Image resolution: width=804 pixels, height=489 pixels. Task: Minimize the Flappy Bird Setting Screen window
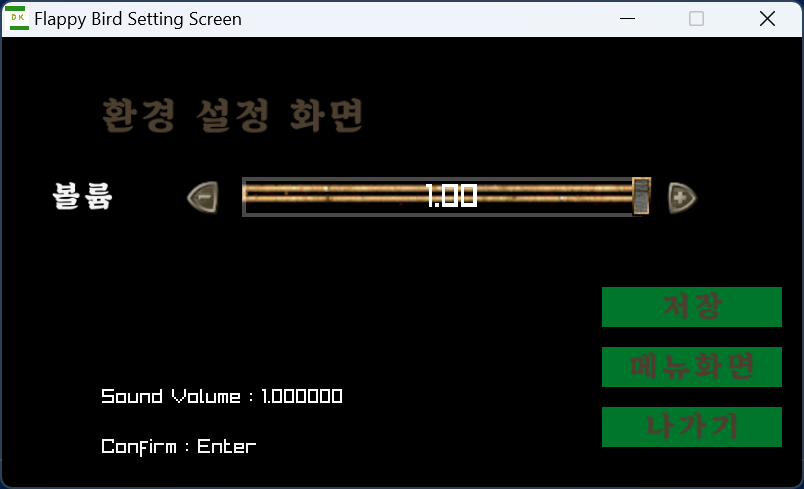[627, 19]
